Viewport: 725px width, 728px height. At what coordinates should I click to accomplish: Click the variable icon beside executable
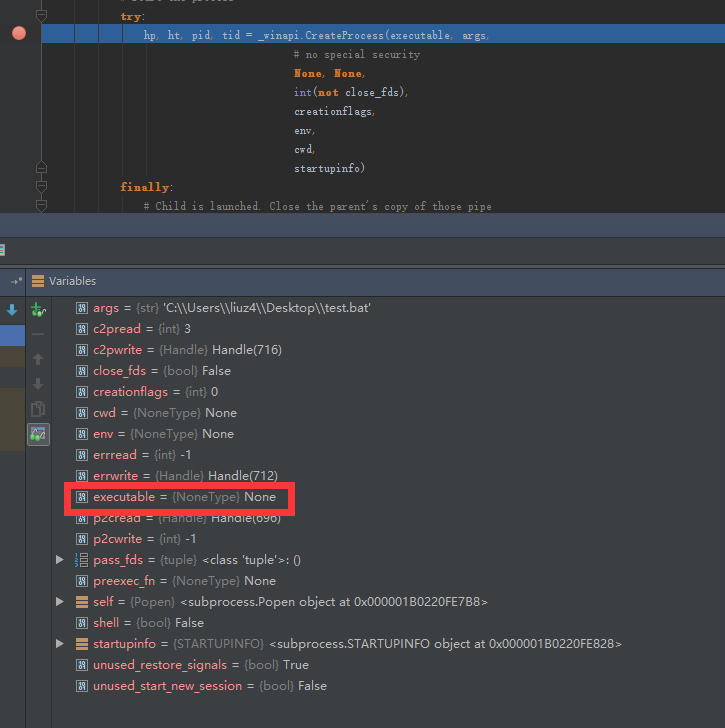click(82, 497)
